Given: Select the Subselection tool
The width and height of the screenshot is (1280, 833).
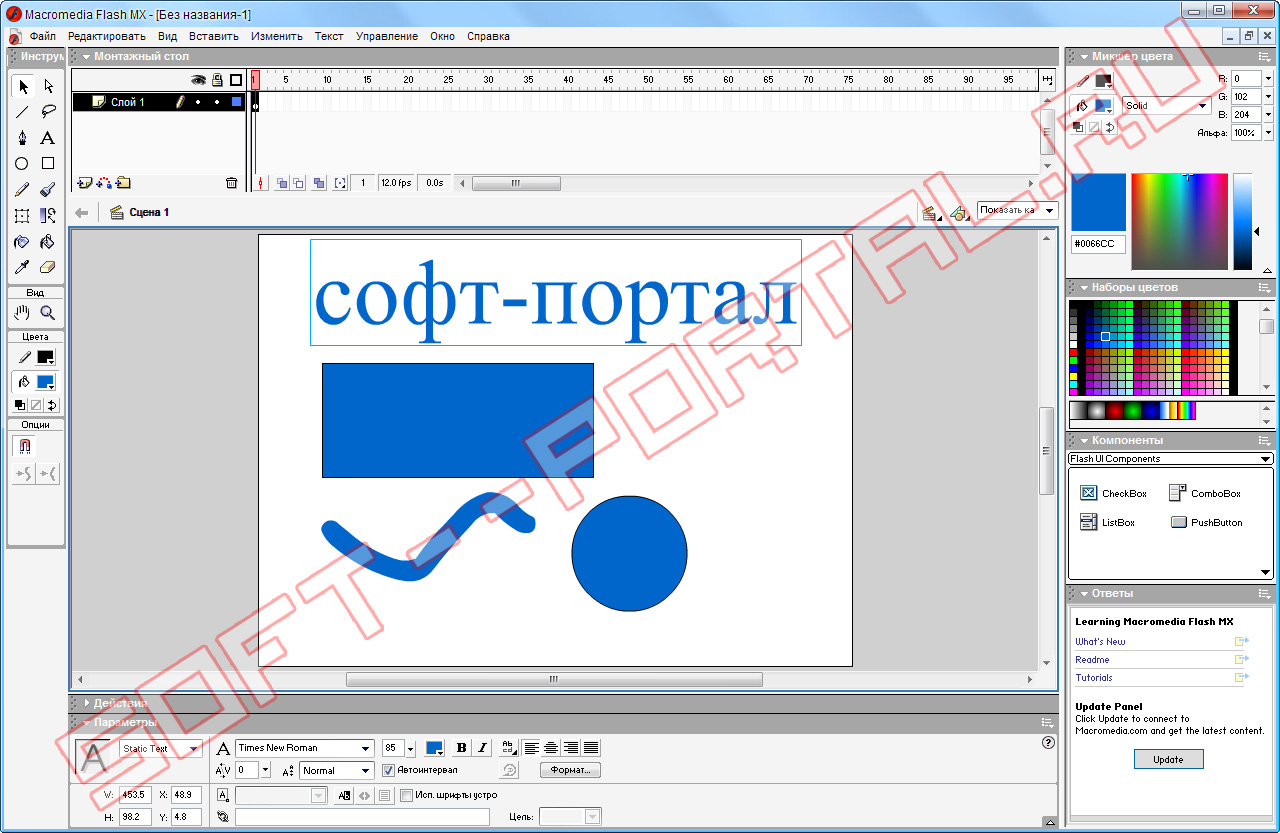Looking at the screenshot, I should (48, 87).
